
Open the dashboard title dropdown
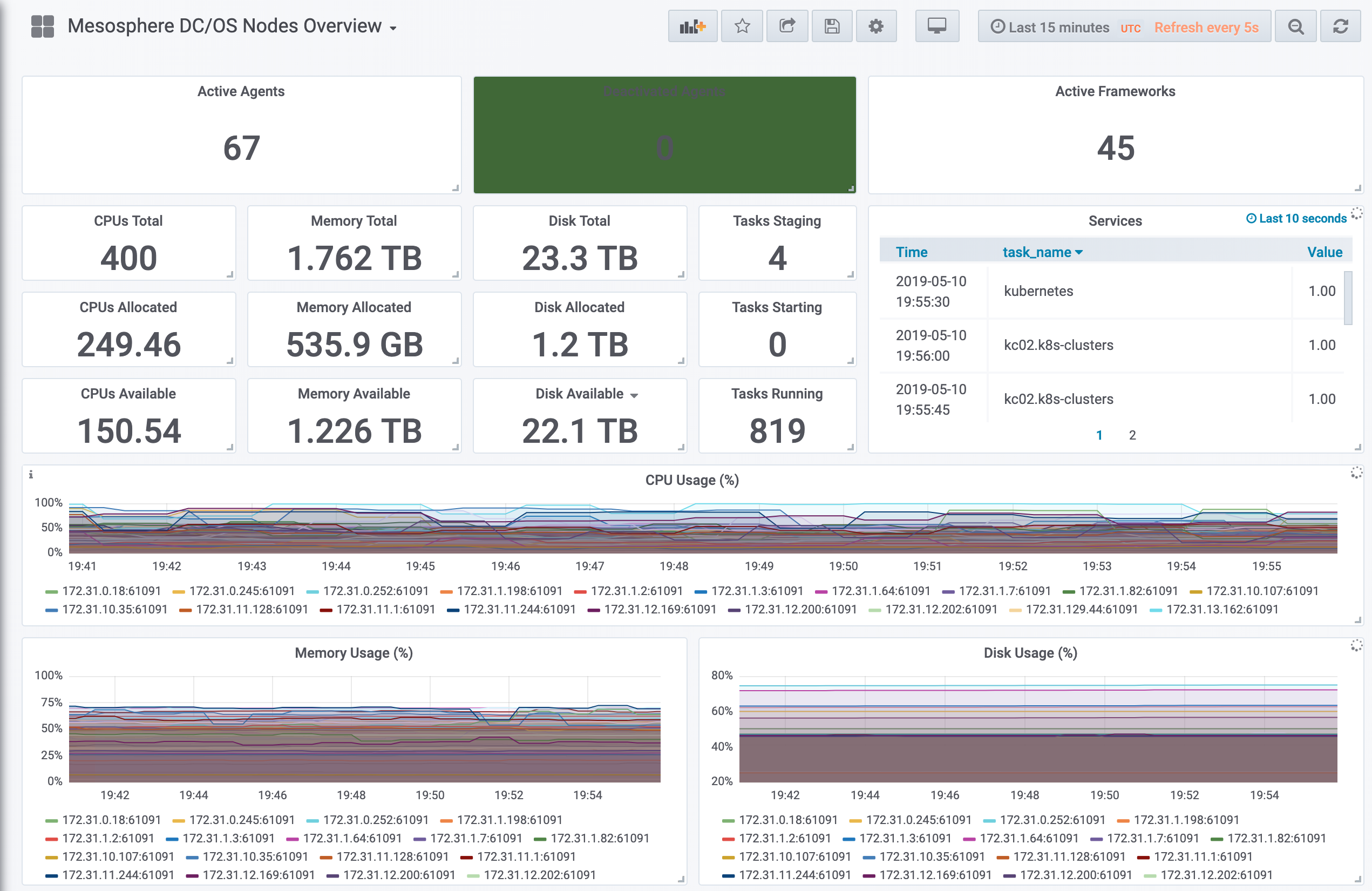point(232,26)
